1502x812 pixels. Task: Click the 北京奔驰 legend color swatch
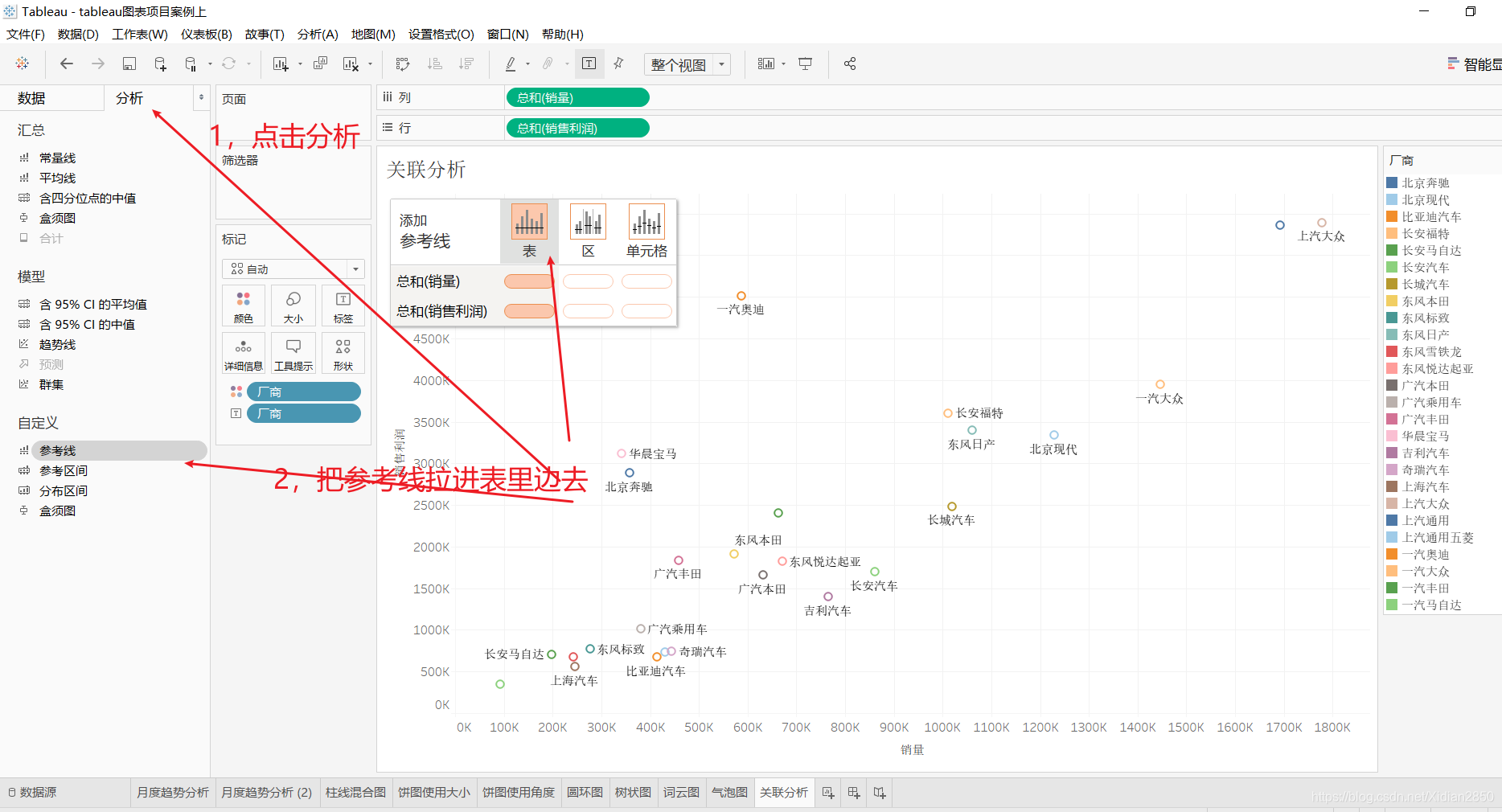(1392, 182)
